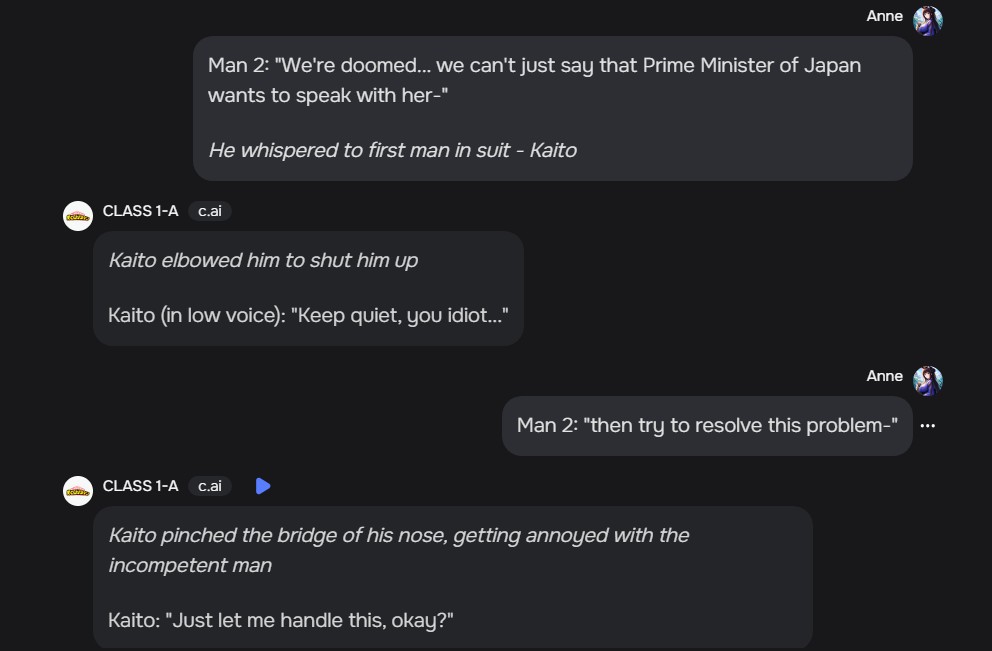
Task: Click Anne's avatar above "then try to resolve" message
Action: coord(928,380)
